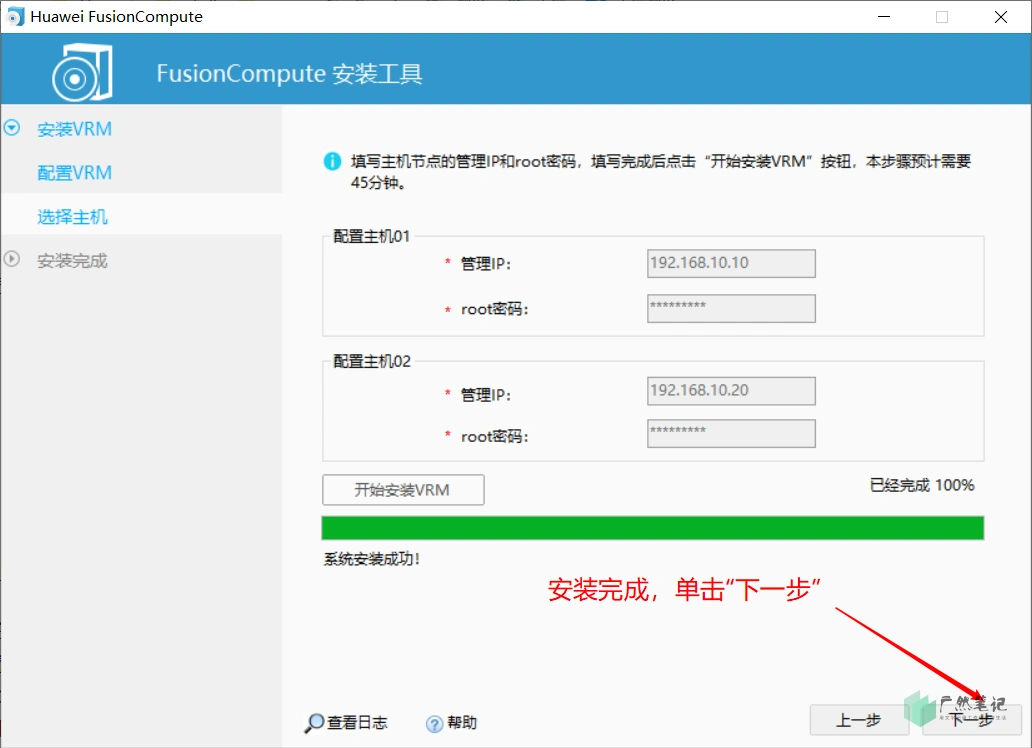Select the 安装VRM sidebar step
Image resolution: width=1032 pixels, height=748 pixels.
[74, 129]
